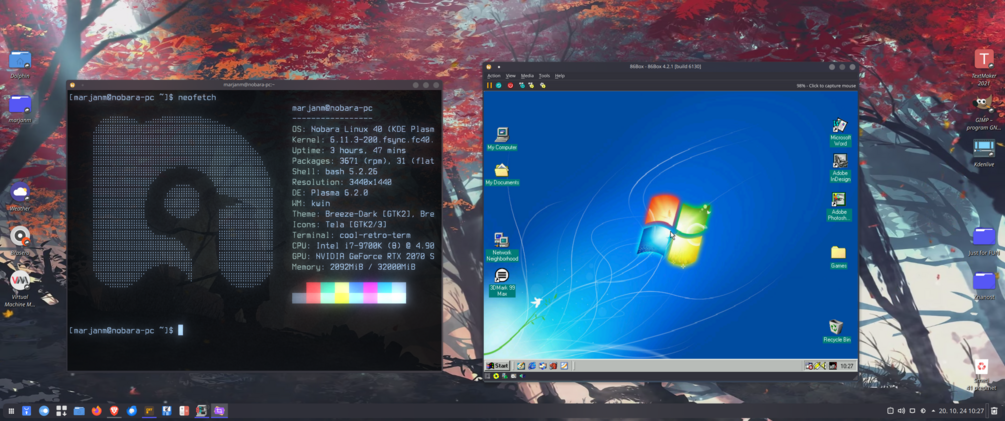Click the "Terminal: cool-retro-term" line
Screen dimensions: 1005x421
[351, 235]
